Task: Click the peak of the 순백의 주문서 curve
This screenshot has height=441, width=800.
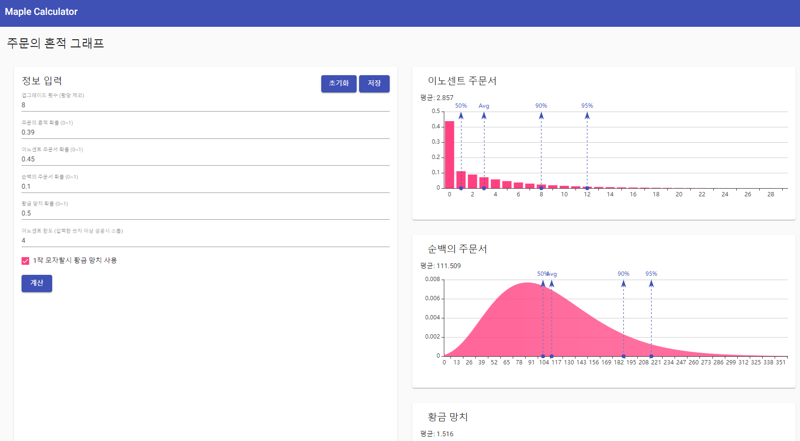Action: [x=528, y=284]
